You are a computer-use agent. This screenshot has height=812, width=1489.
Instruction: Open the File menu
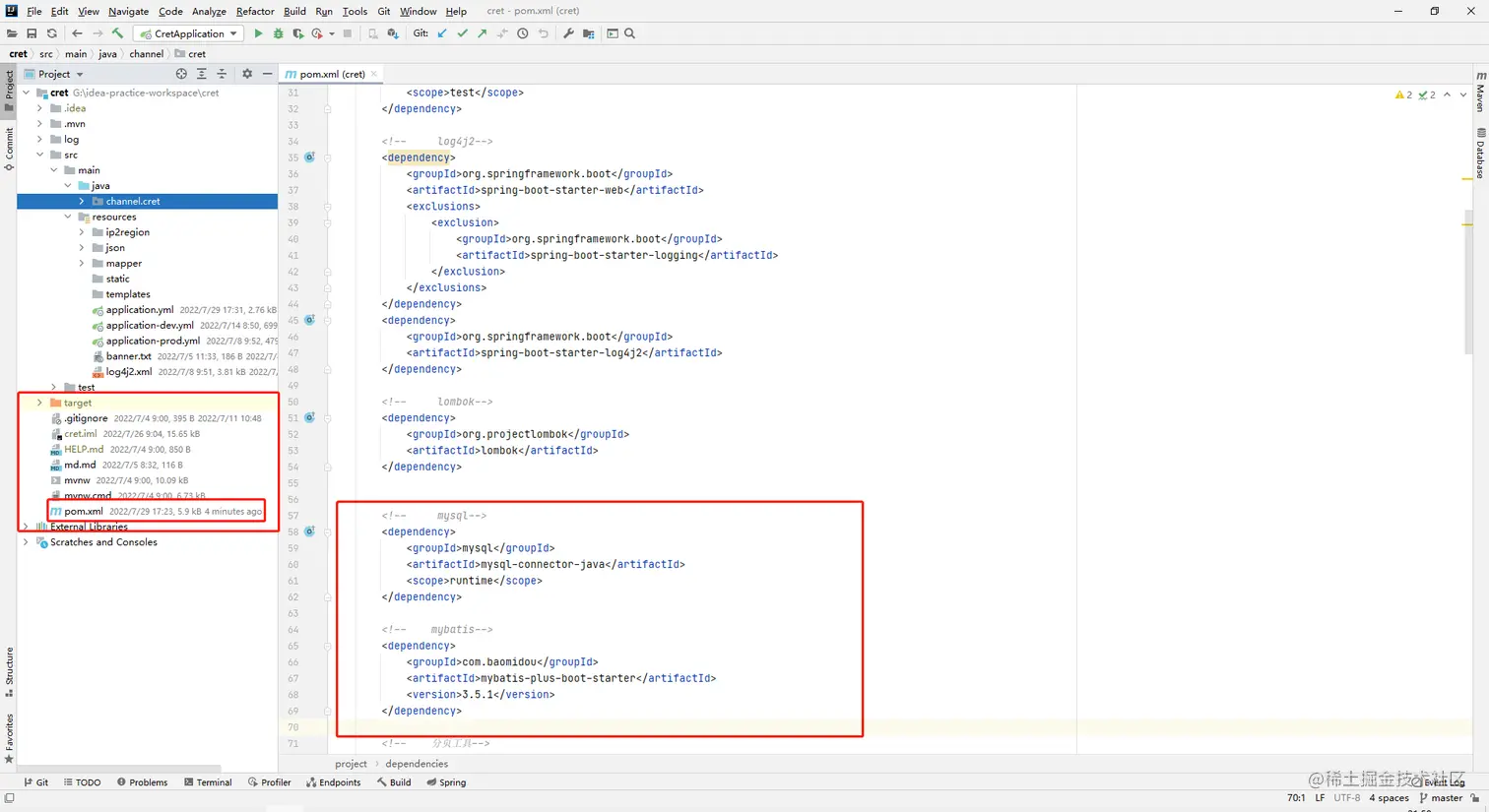(34, 11)
